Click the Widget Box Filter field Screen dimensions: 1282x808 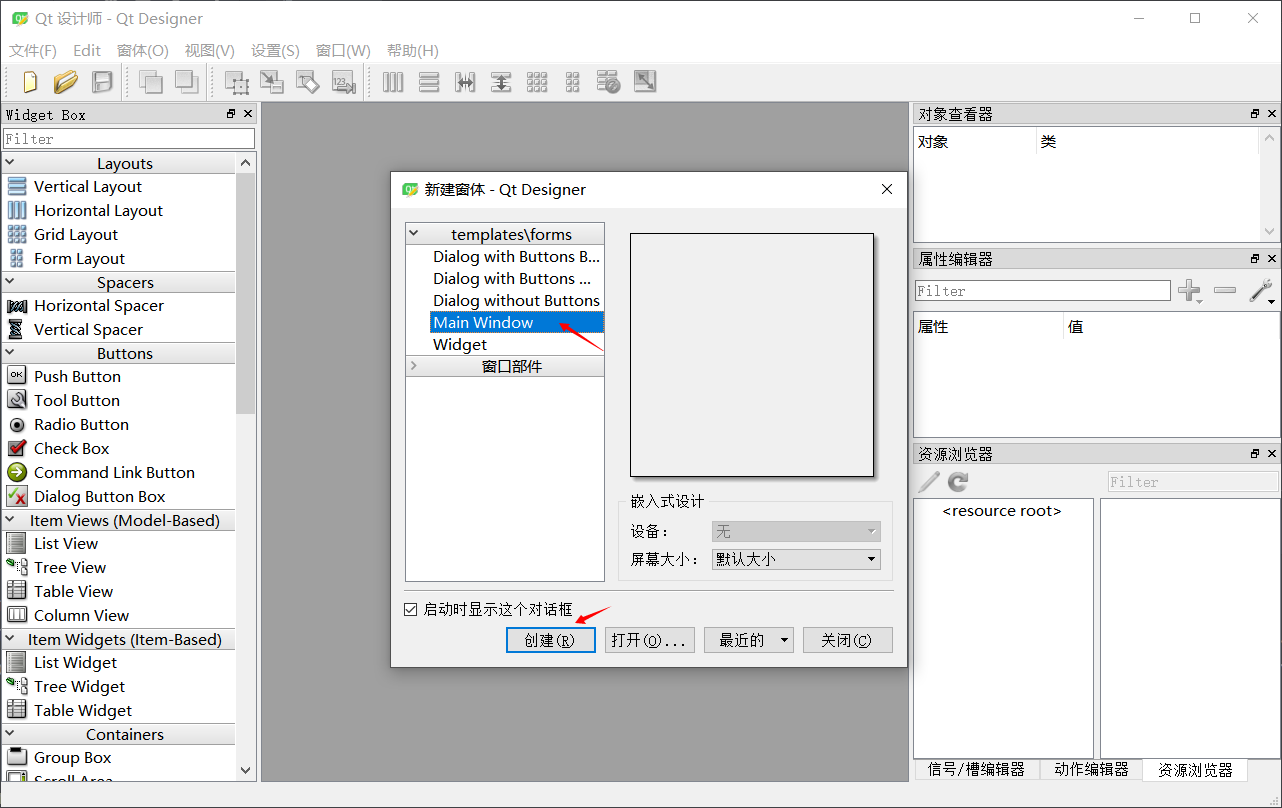pos(129,139)
